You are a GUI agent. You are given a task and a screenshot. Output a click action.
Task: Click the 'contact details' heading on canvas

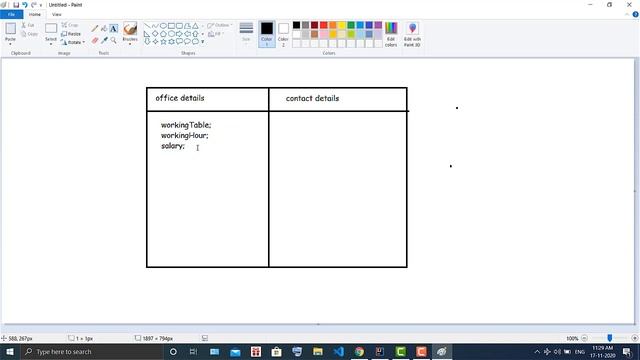click(312, 98)
